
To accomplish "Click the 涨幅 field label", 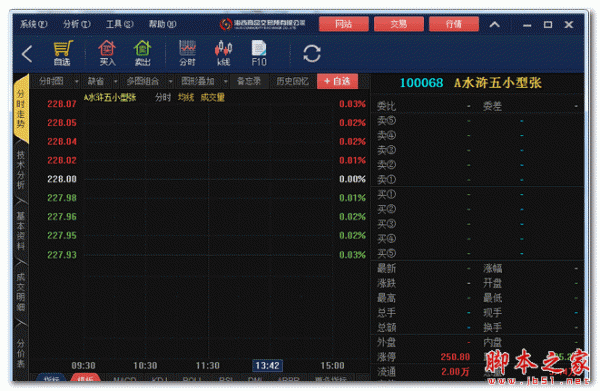I will click(492, 268).
